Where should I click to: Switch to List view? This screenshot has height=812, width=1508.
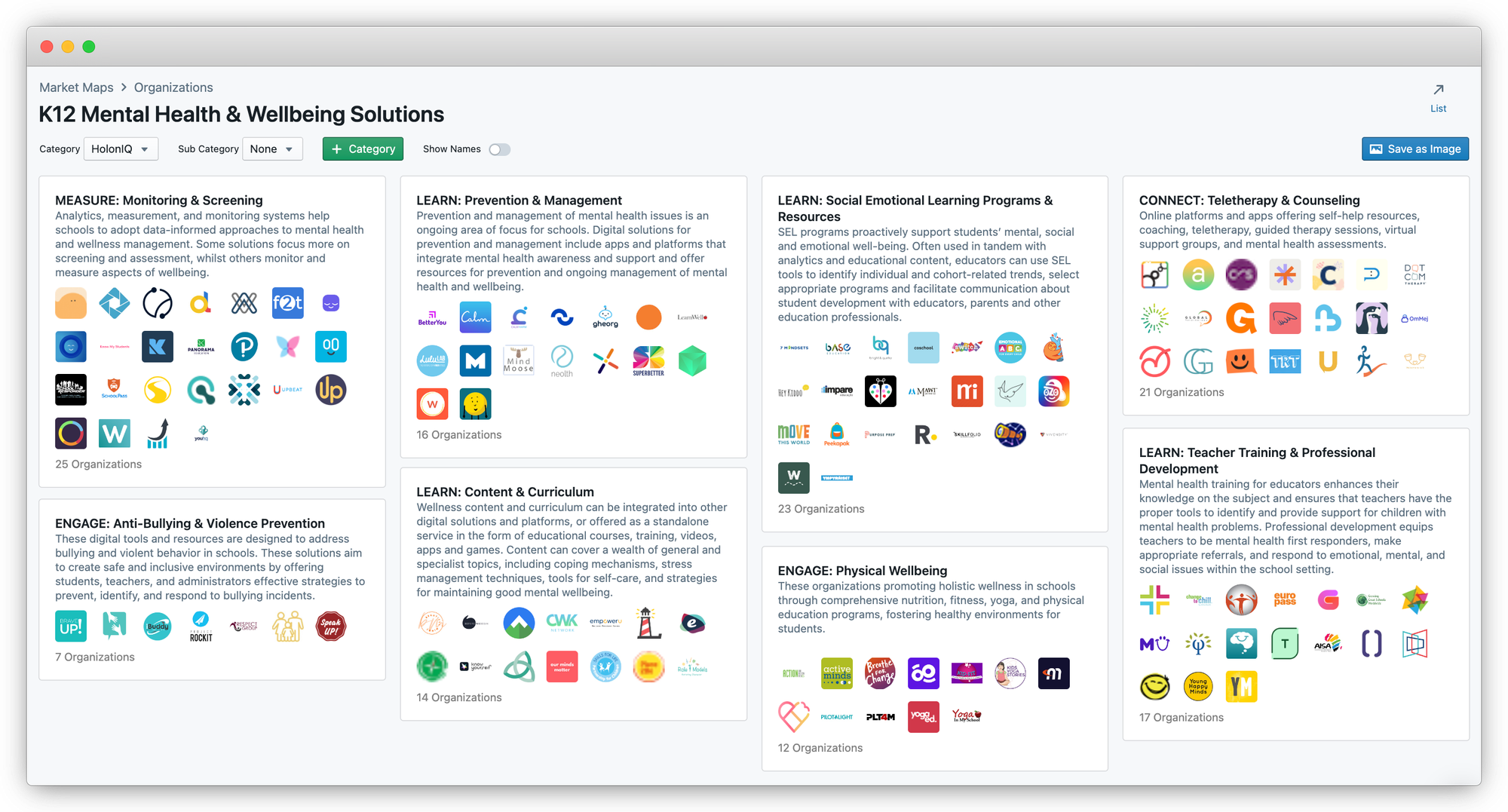[x=1438, y=98]
